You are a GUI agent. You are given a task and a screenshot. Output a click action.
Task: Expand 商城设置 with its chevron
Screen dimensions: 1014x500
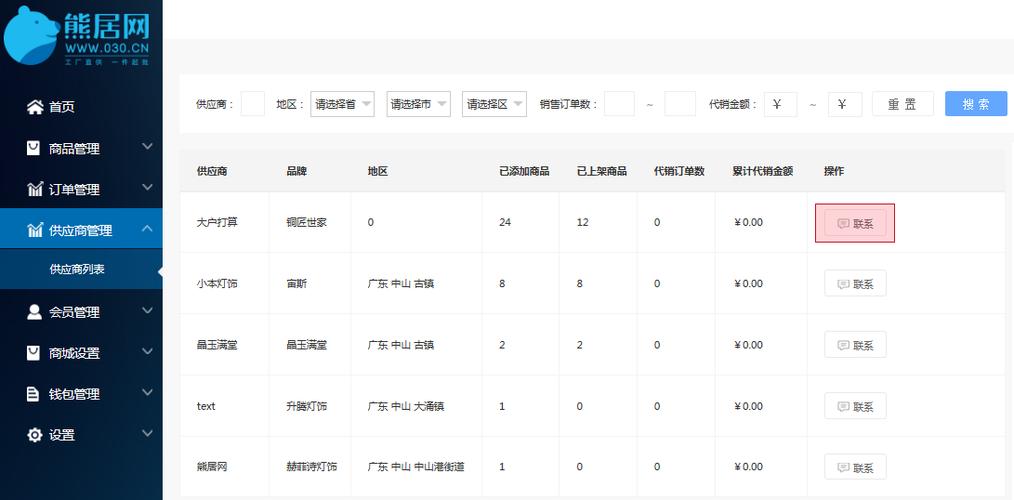[147, 351]
